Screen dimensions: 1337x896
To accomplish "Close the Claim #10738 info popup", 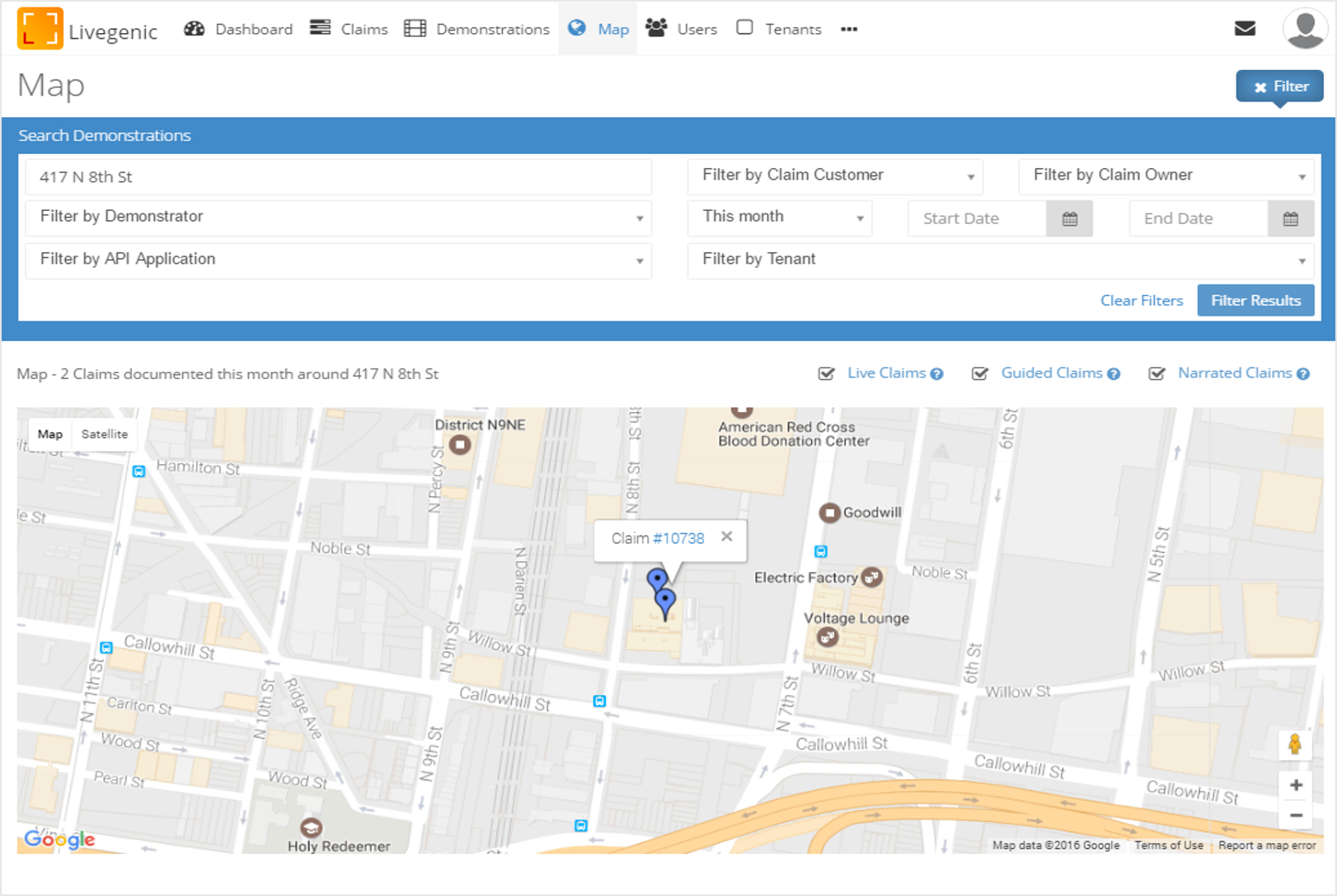I will tap(726, 537).
